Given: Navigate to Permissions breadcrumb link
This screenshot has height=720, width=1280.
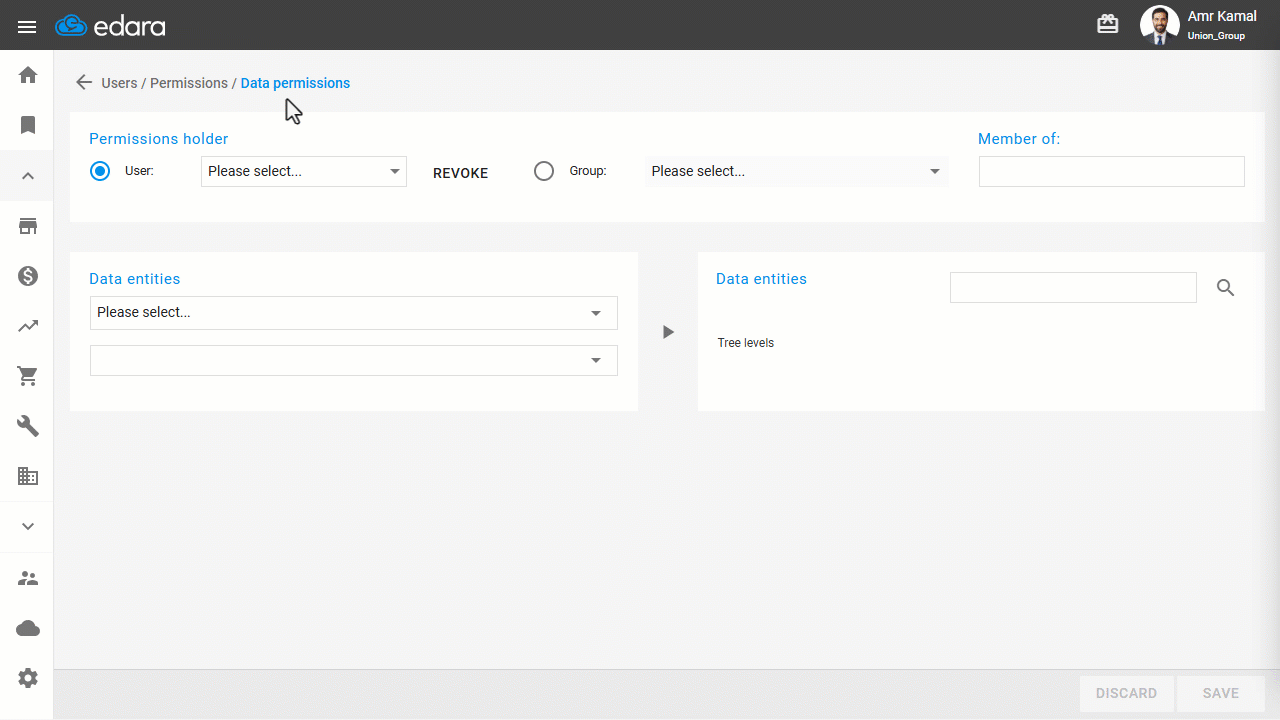Looking at the screenshot, I should [189, 83].
